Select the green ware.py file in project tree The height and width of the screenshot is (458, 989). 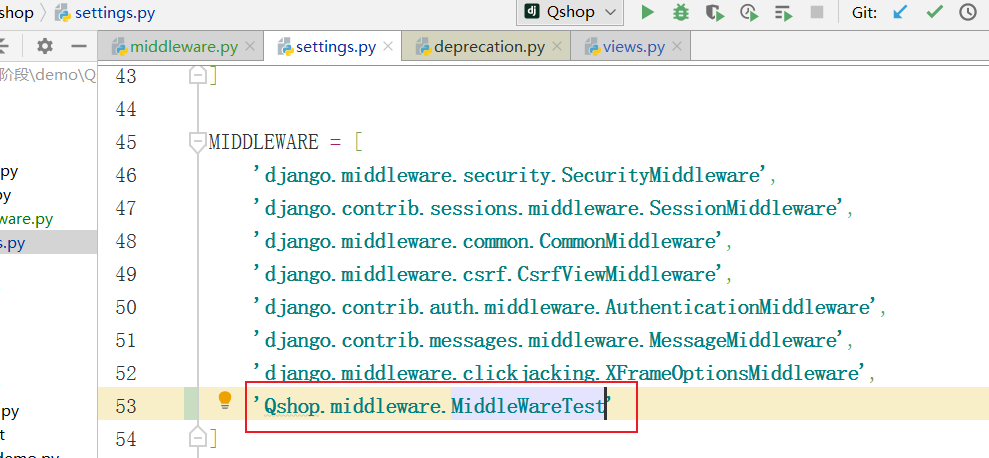(x=26, y=219)
